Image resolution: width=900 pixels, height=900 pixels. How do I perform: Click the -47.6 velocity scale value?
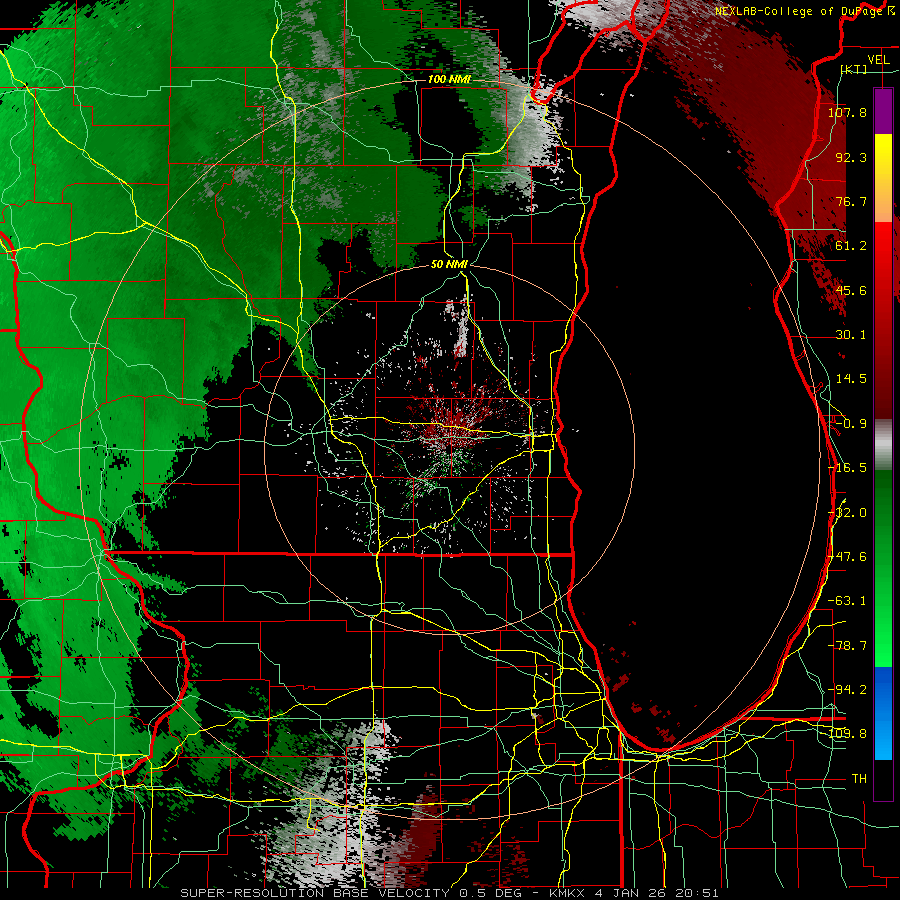(x=847, y=557)
